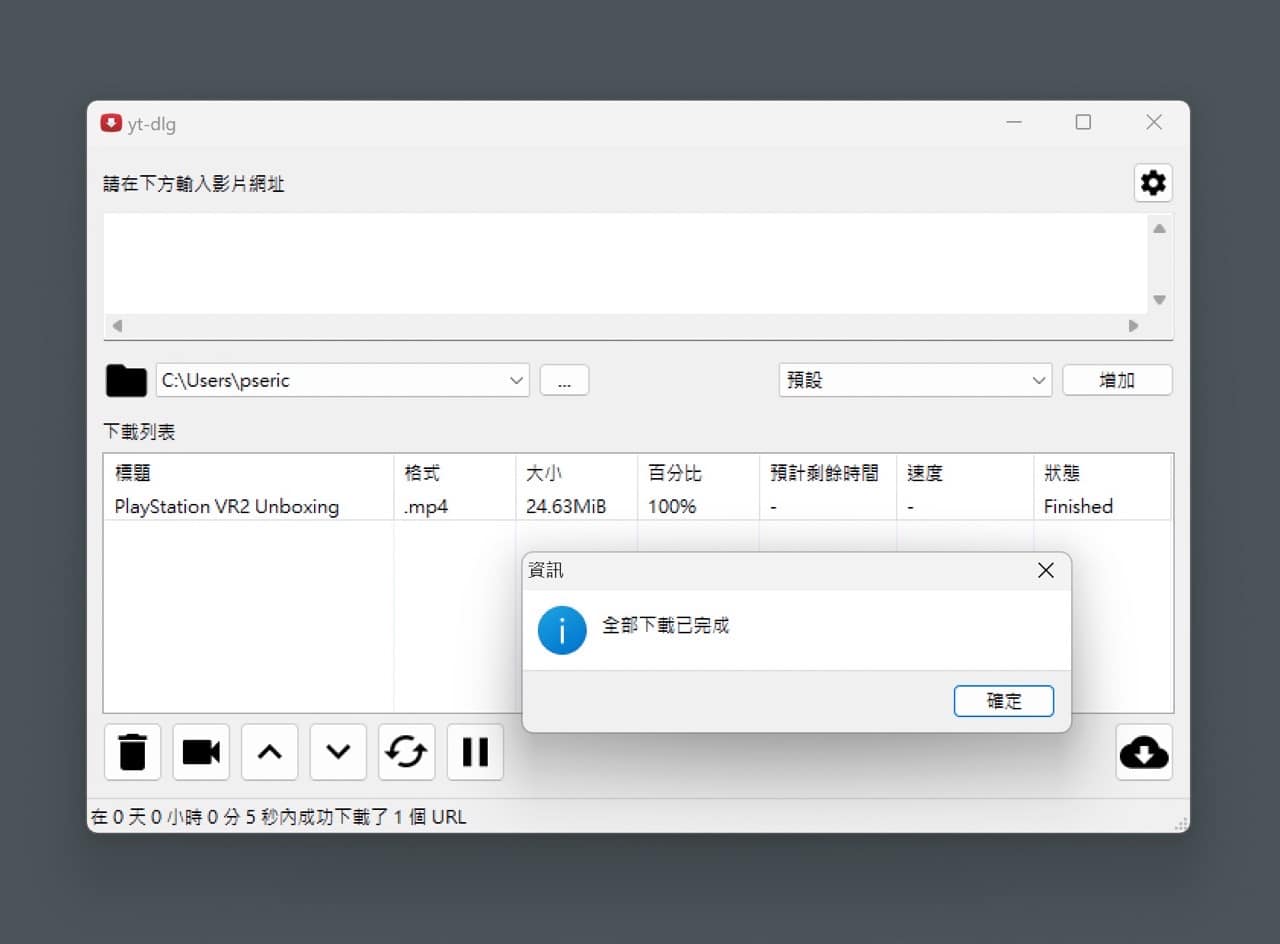
Task: Click the 100% percentage cell
Action: (672, 507)
